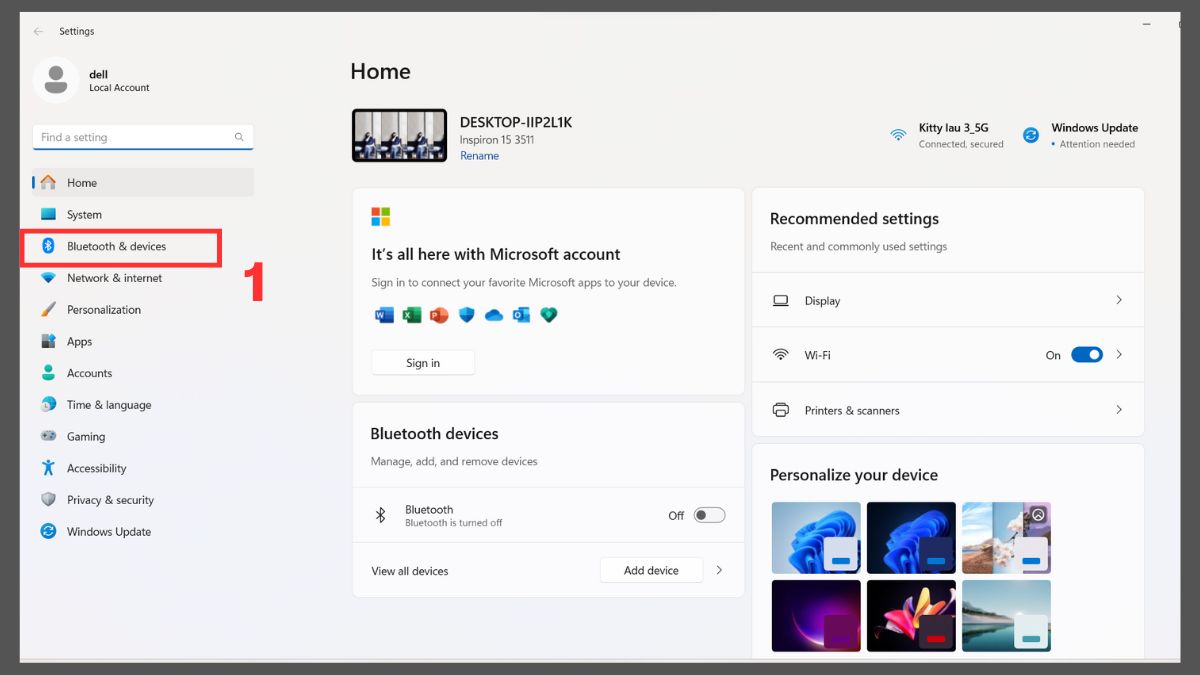Click the Family Safety heart icon

tap(548, 315)
